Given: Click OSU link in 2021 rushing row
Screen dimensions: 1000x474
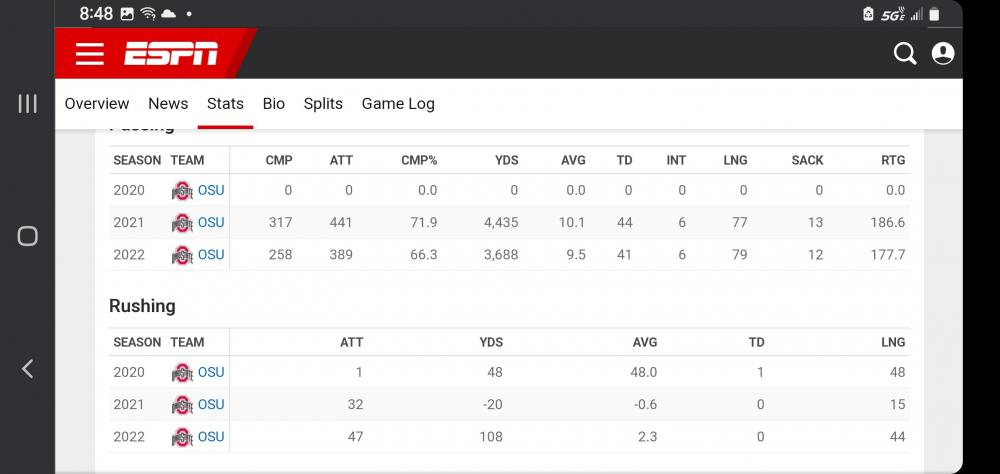Looking at the screenshot, I should click(211, 404).
